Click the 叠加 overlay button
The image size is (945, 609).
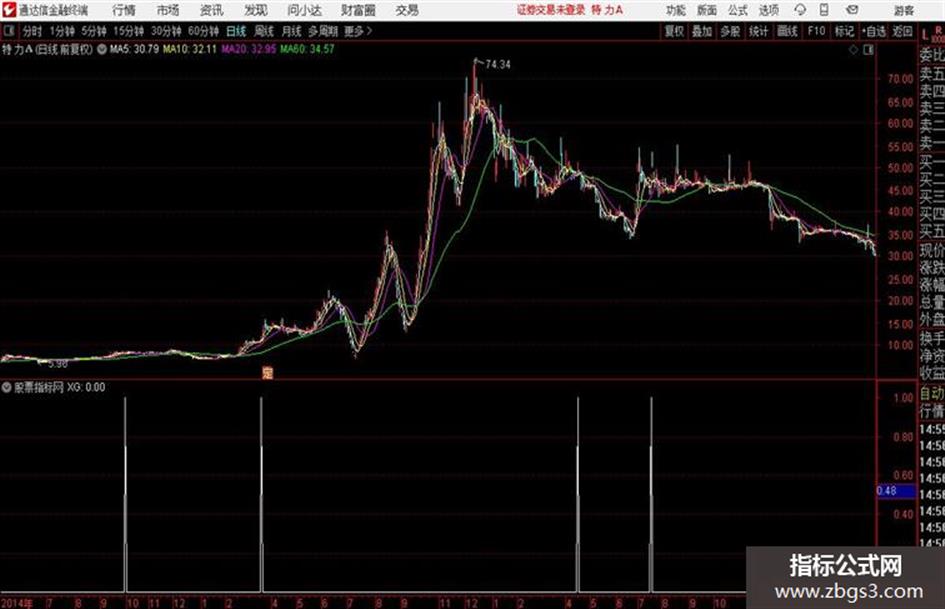(702, 31)
